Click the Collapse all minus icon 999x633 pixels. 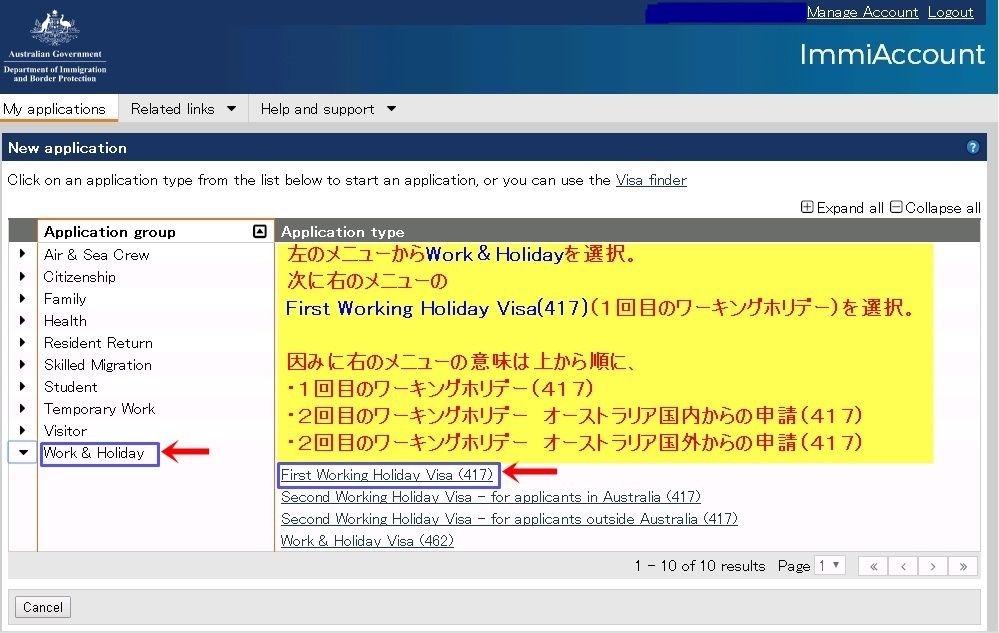tap(896, 208)
